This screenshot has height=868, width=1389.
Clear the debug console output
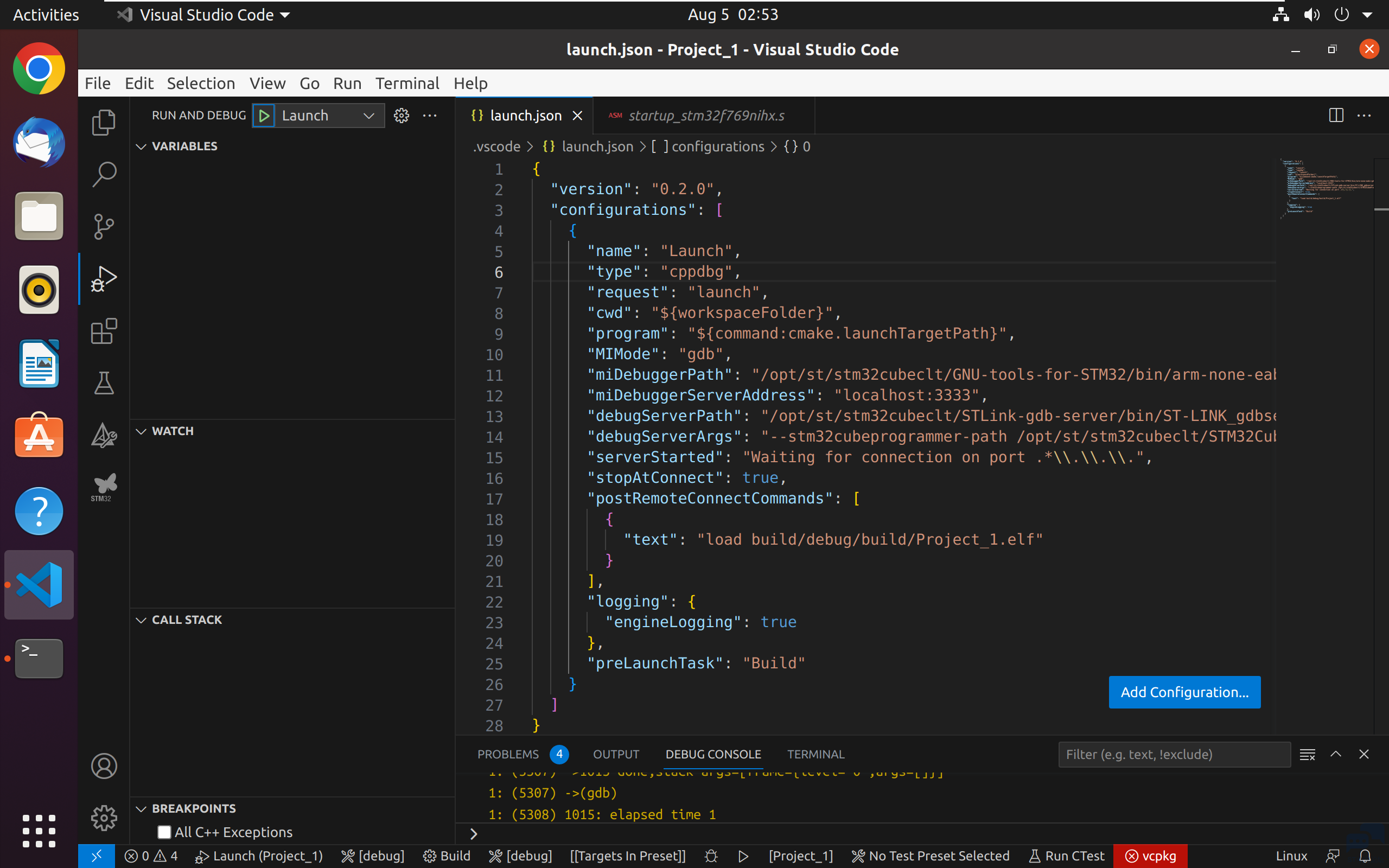[1307, 754]
